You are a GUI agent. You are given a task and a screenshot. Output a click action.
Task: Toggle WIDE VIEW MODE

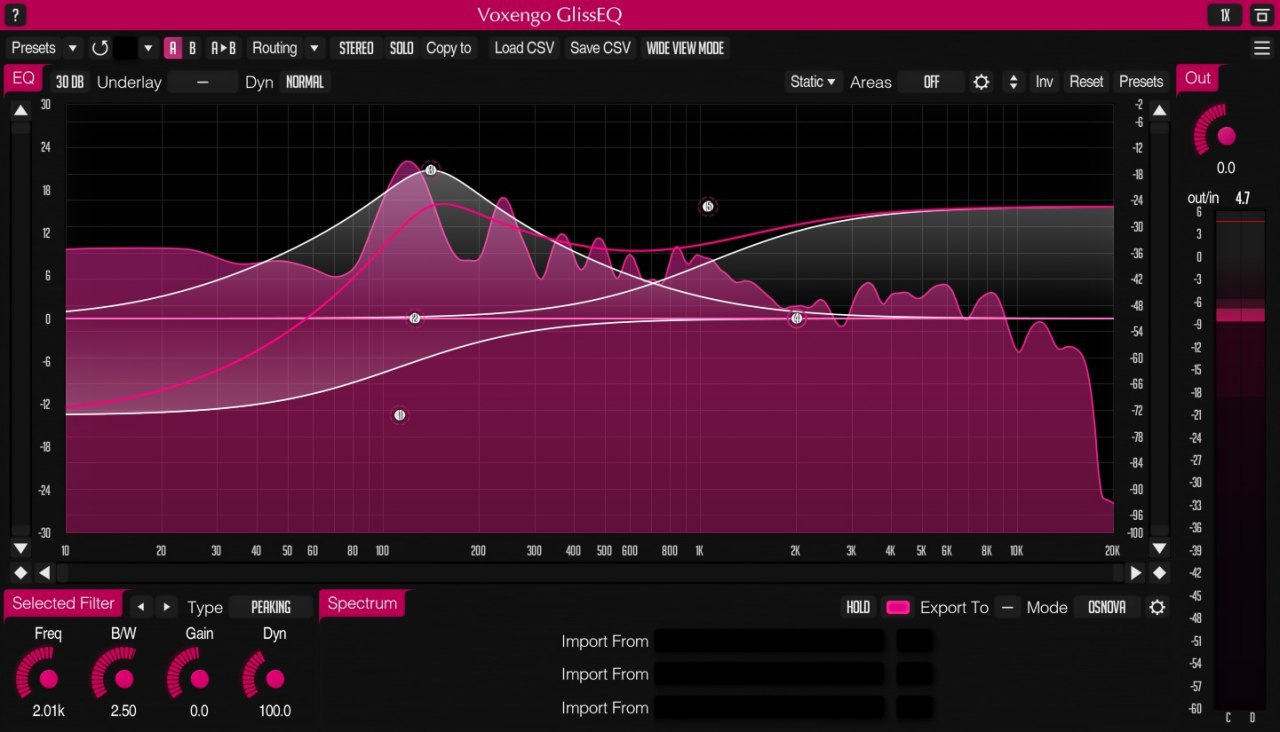coord(685,48)
